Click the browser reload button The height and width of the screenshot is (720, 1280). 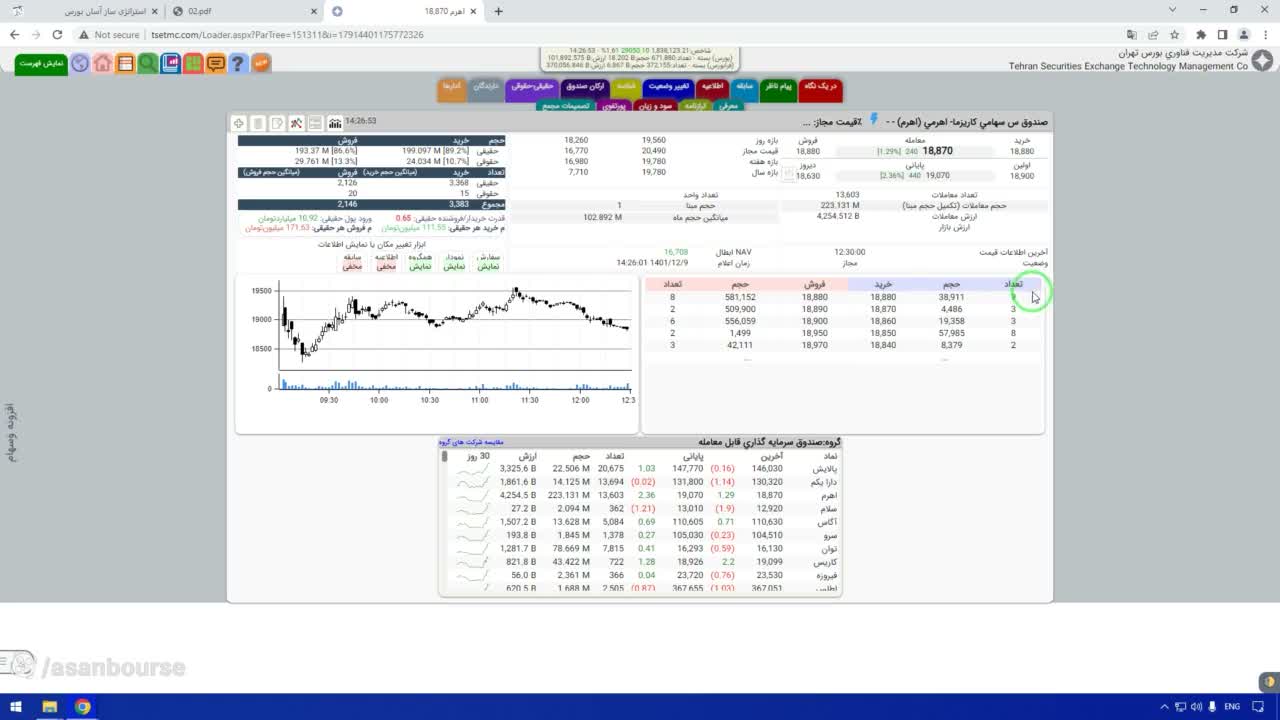point(57,34)
